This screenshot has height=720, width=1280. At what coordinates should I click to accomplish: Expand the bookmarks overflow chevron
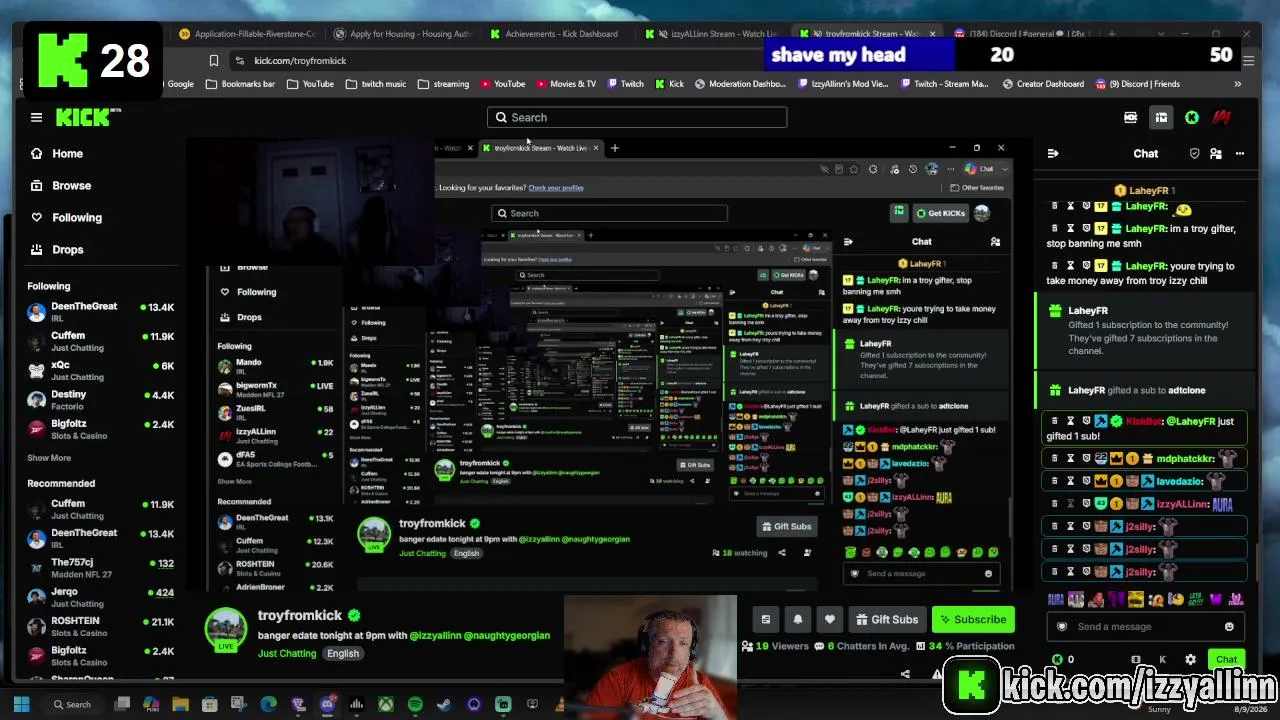pyautogui.click(x=1237, y=84)
